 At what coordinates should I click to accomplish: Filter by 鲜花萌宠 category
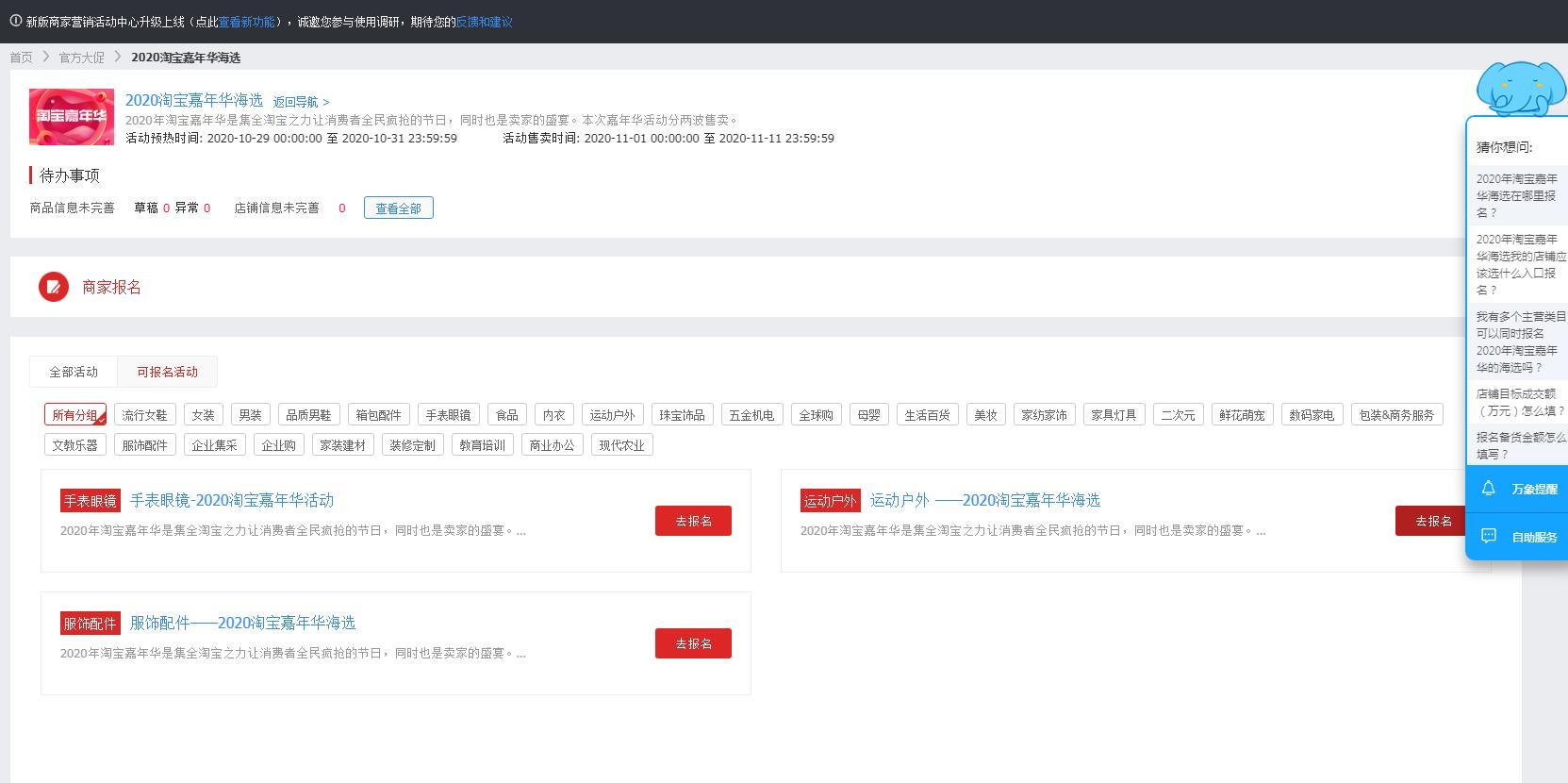click(x=1243, y=415)
